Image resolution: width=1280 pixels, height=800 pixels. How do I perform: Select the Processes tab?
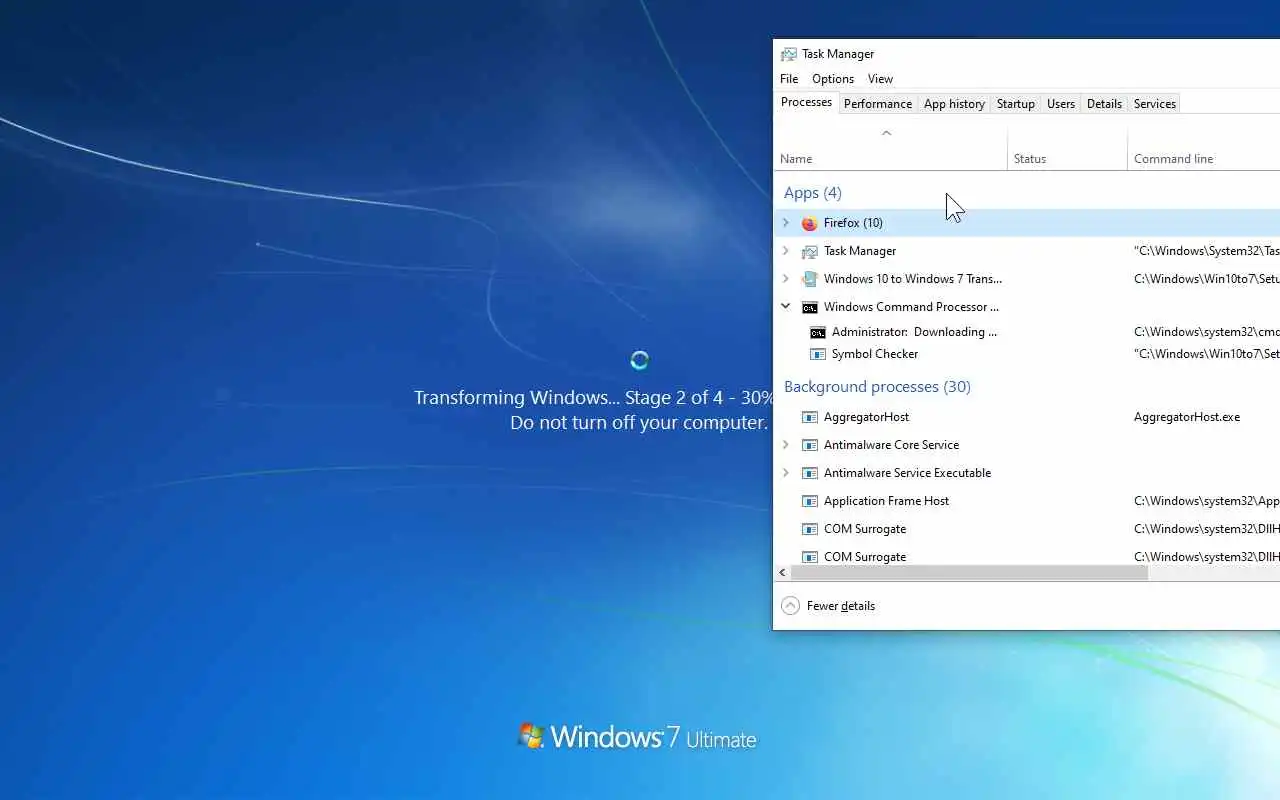806,102
